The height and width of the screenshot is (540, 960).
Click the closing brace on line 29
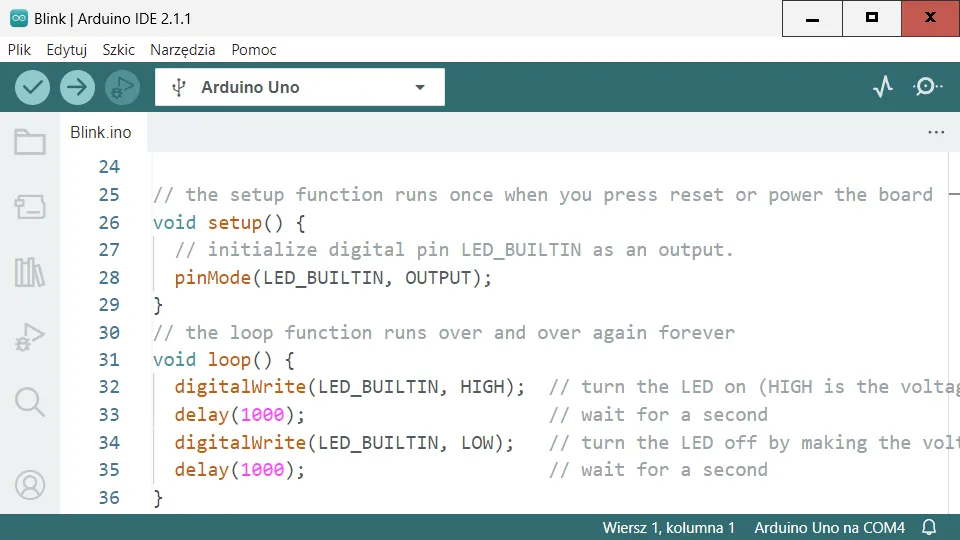[158, 305]
